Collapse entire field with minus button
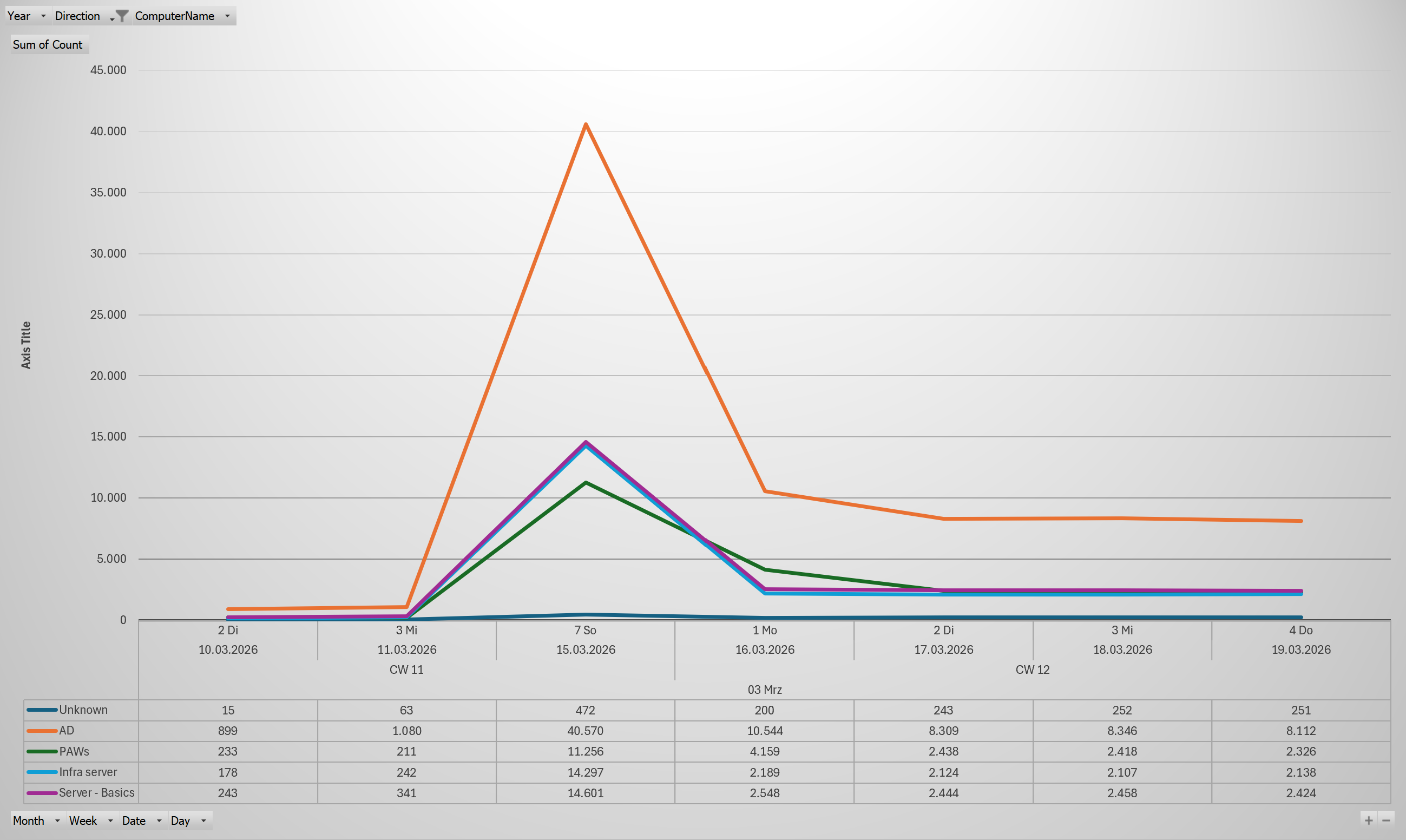The image size is (1406, 840). pos(1386,819)
